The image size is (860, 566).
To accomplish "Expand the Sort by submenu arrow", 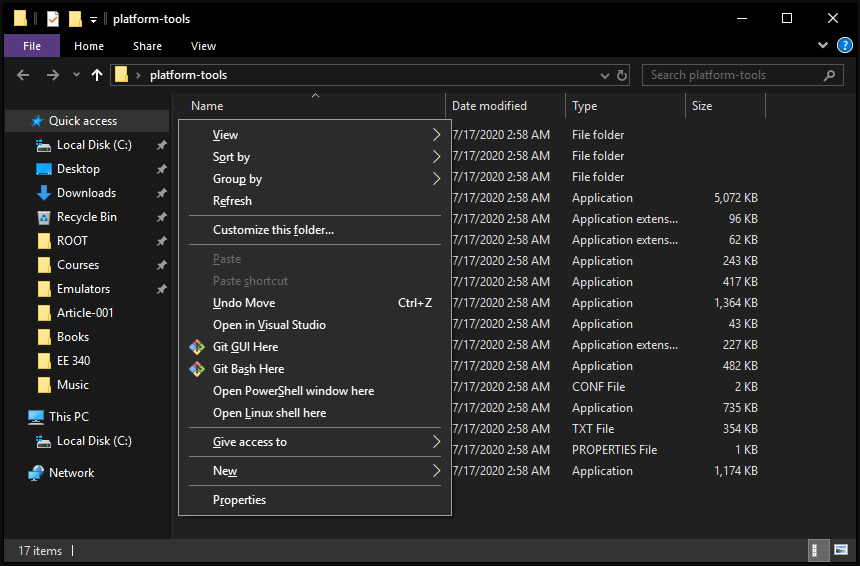I will point(437,157).
